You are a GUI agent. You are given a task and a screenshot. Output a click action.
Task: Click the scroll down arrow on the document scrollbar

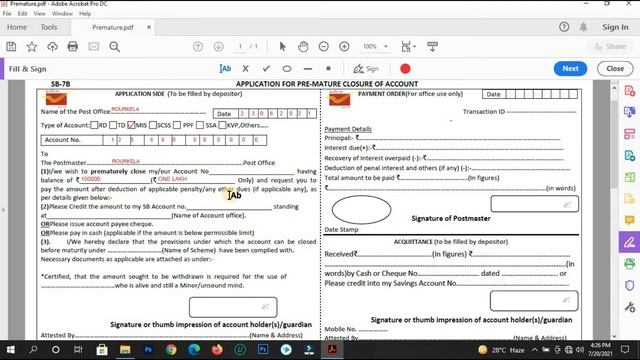(614, 336)
